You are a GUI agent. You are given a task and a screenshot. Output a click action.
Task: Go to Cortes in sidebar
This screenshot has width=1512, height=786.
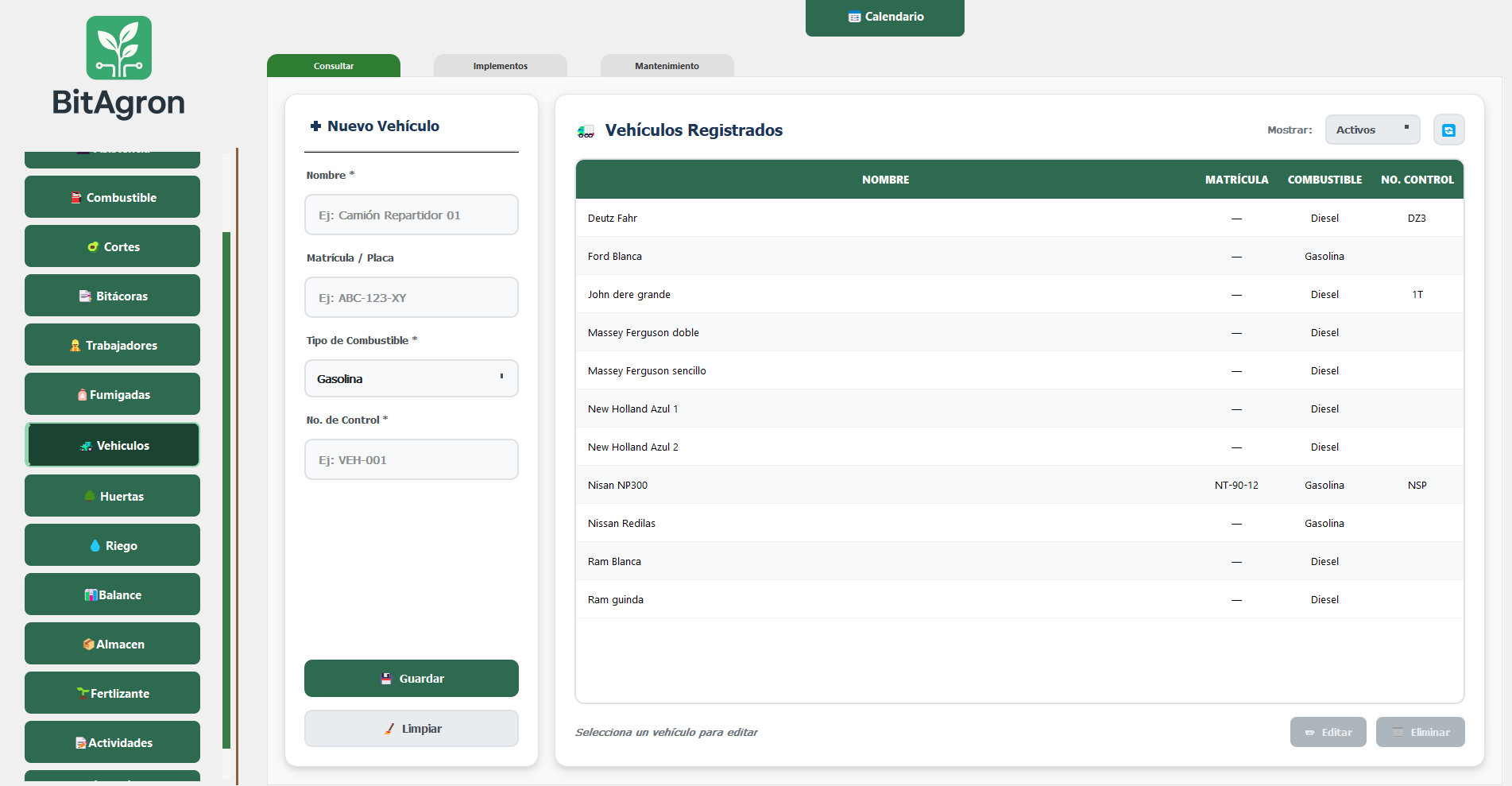112,246
